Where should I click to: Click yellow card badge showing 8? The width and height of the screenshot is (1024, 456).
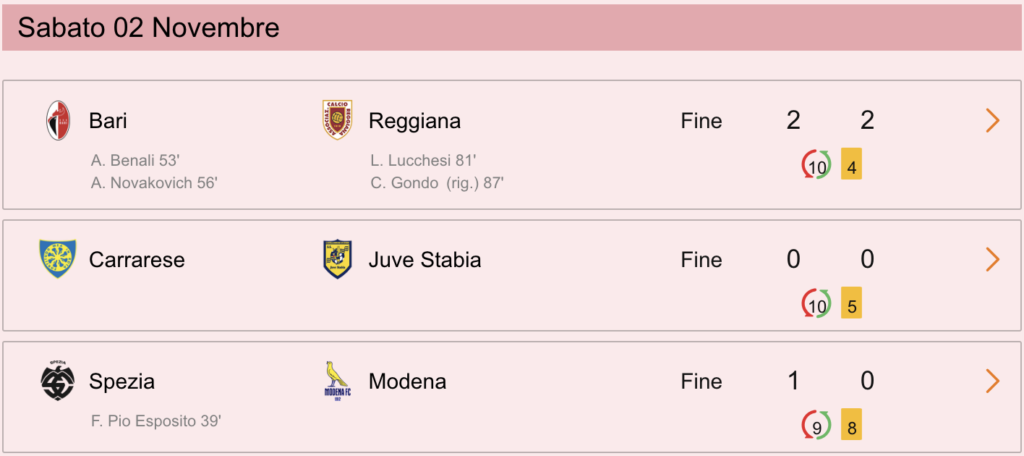(851, 425)
